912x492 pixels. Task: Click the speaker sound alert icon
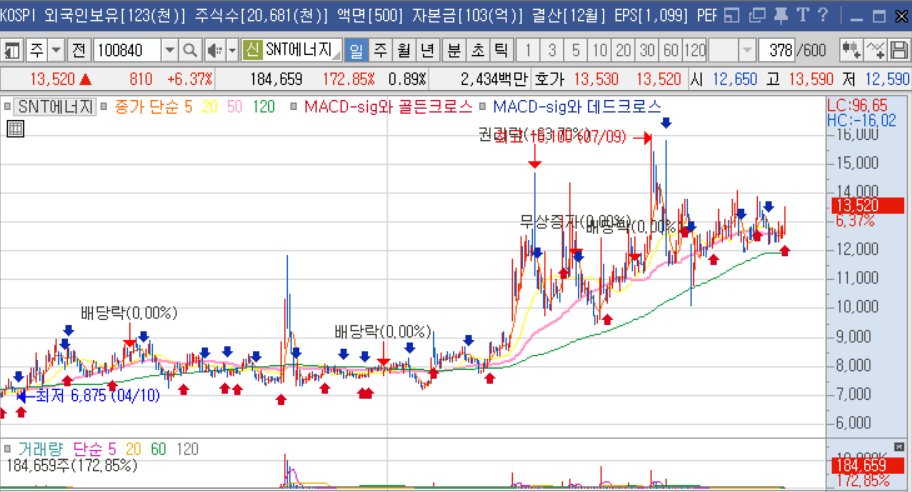pos(214,50)
